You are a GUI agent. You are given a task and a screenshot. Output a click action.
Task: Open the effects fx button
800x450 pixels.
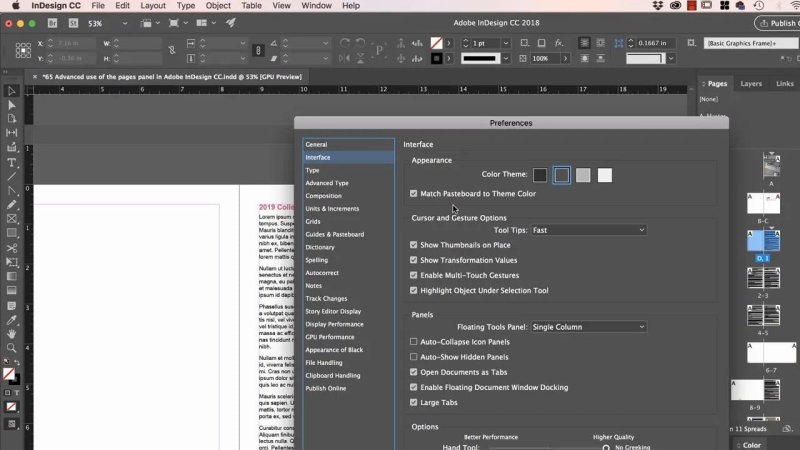(x=559, y=43)
